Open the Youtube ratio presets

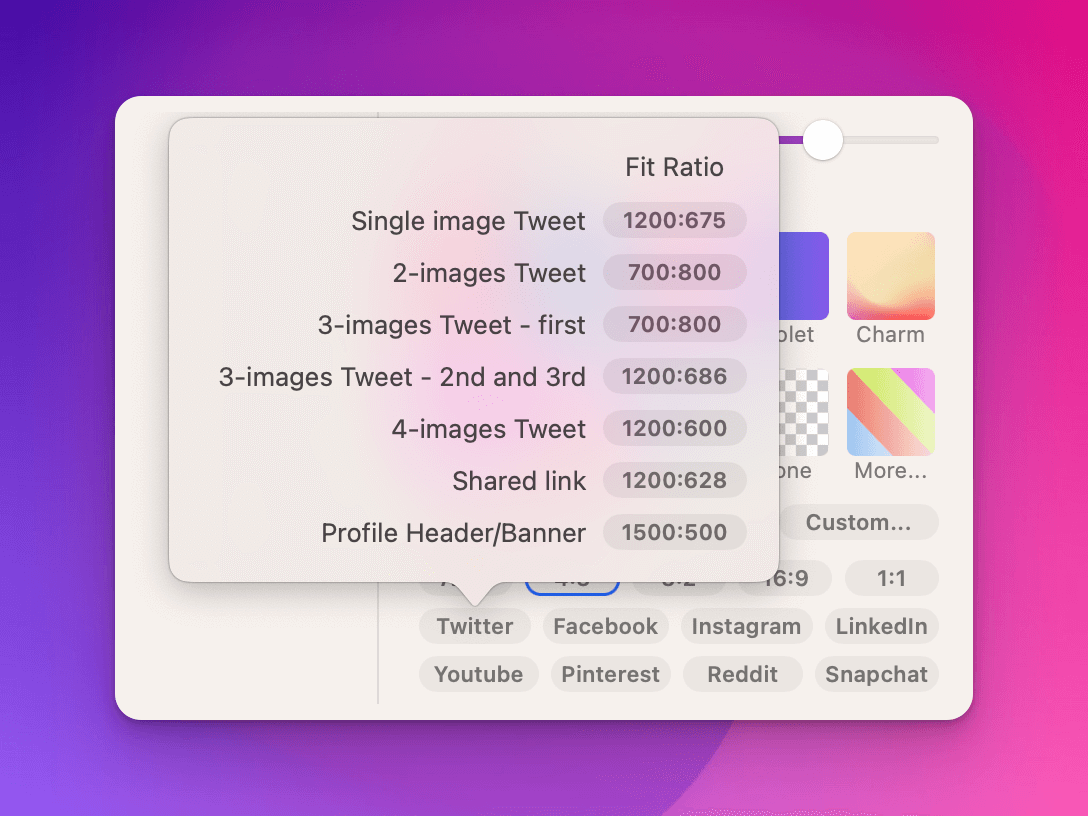(x=478, y=674)
